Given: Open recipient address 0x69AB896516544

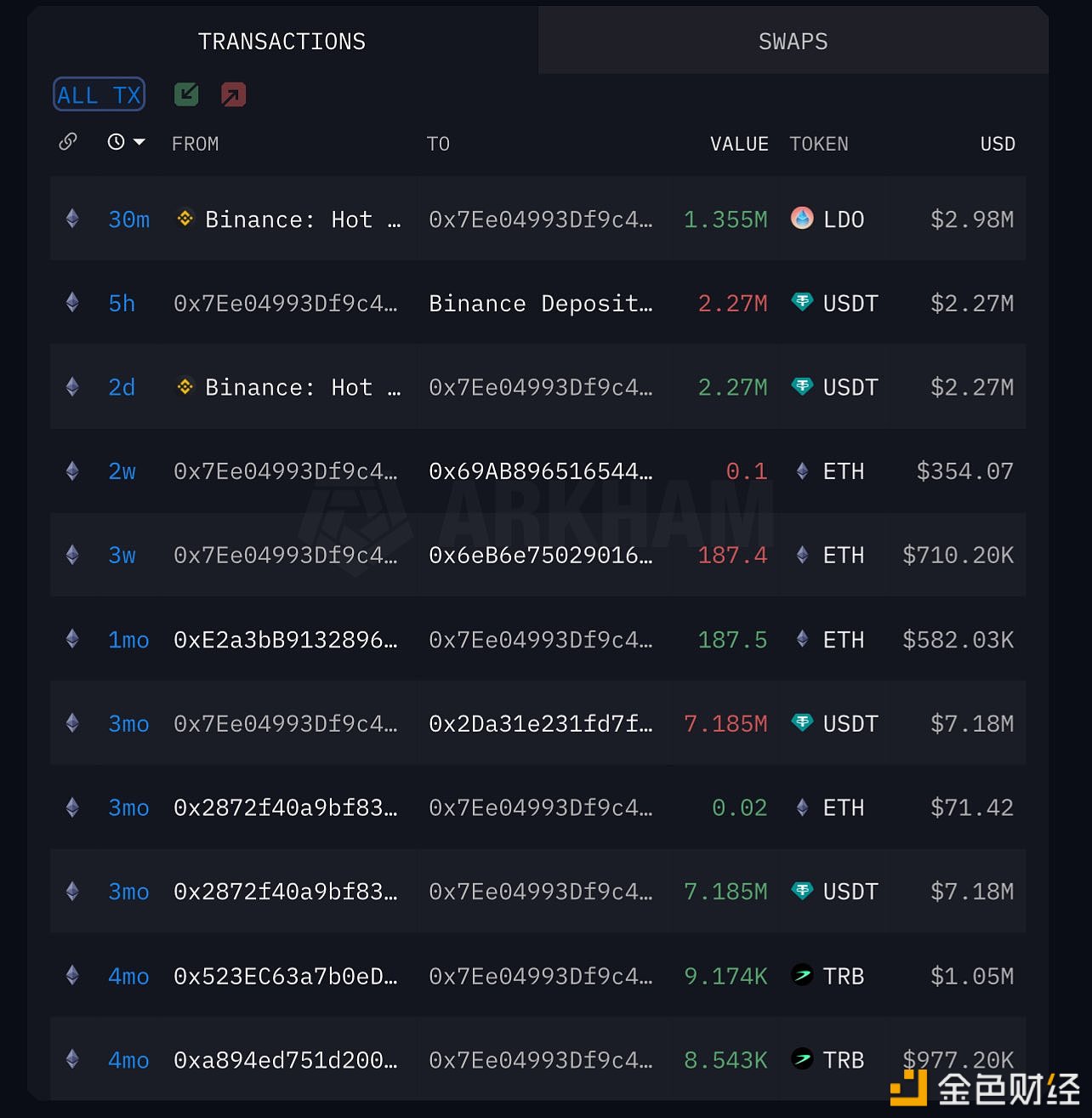Looking at the screenshot, I should (x=541, y=471).
